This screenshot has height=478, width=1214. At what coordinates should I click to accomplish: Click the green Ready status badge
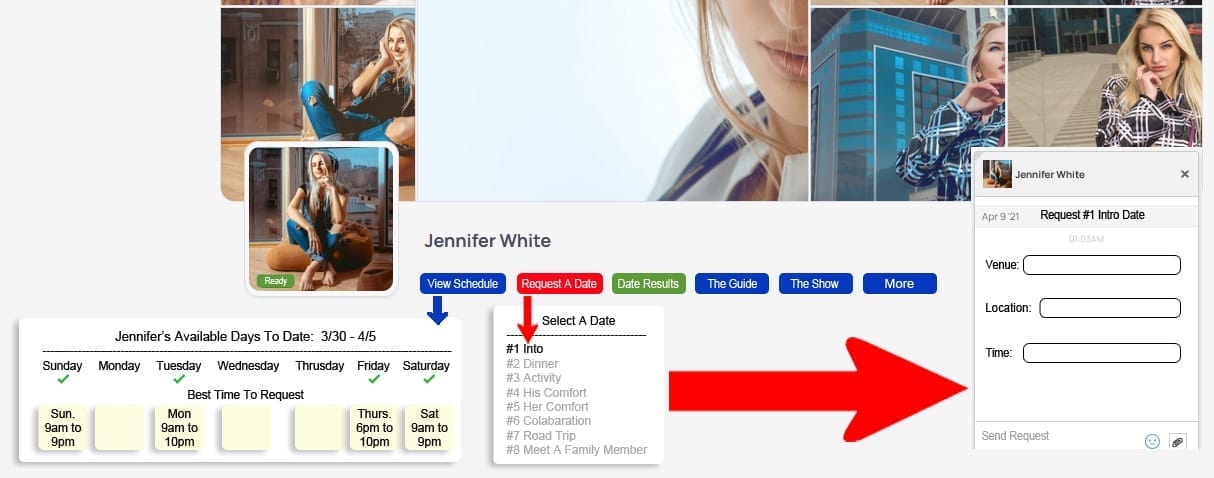pyautogui.click(x=276, y=281)
